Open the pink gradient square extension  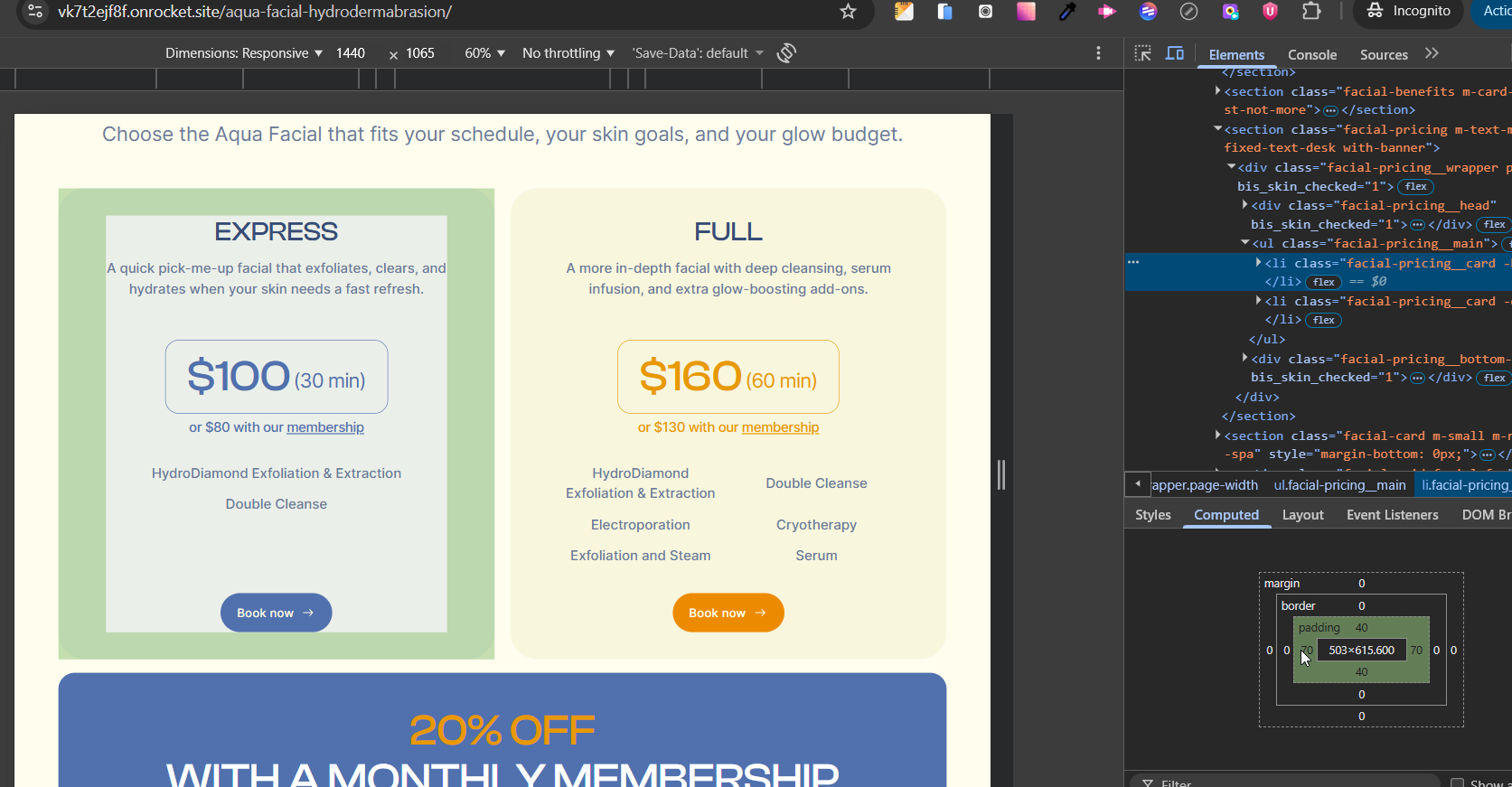click(x=1026, y=12)
